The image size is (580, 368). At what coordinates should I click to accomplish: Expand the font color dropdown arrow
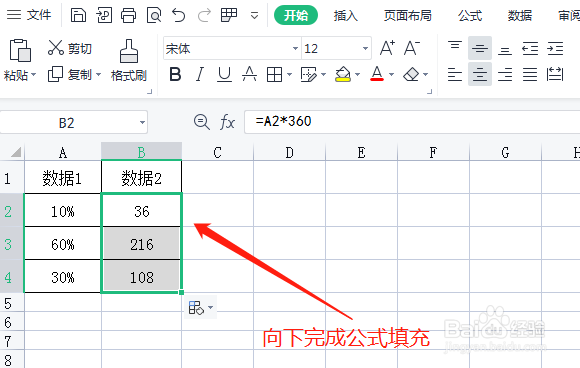pos(391,75)
